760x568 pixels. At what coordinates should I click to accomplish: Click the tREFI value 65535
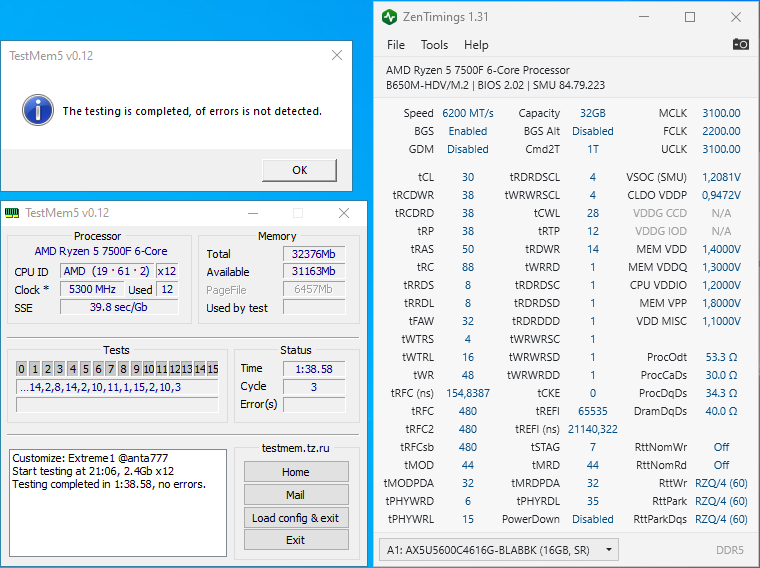(593, 411)
